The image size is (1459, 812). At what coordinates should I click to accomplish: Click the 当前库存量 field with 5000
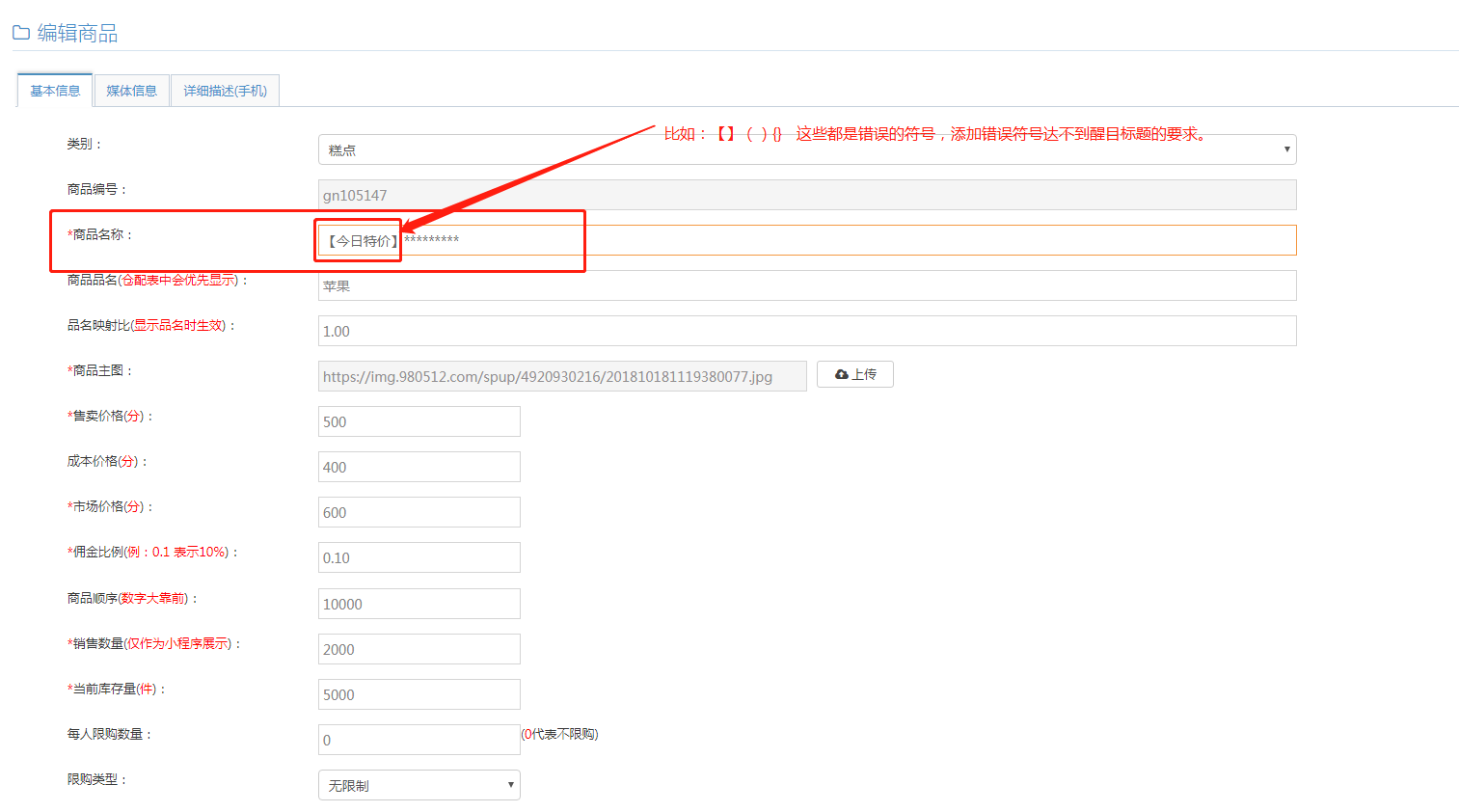point(419,694)
